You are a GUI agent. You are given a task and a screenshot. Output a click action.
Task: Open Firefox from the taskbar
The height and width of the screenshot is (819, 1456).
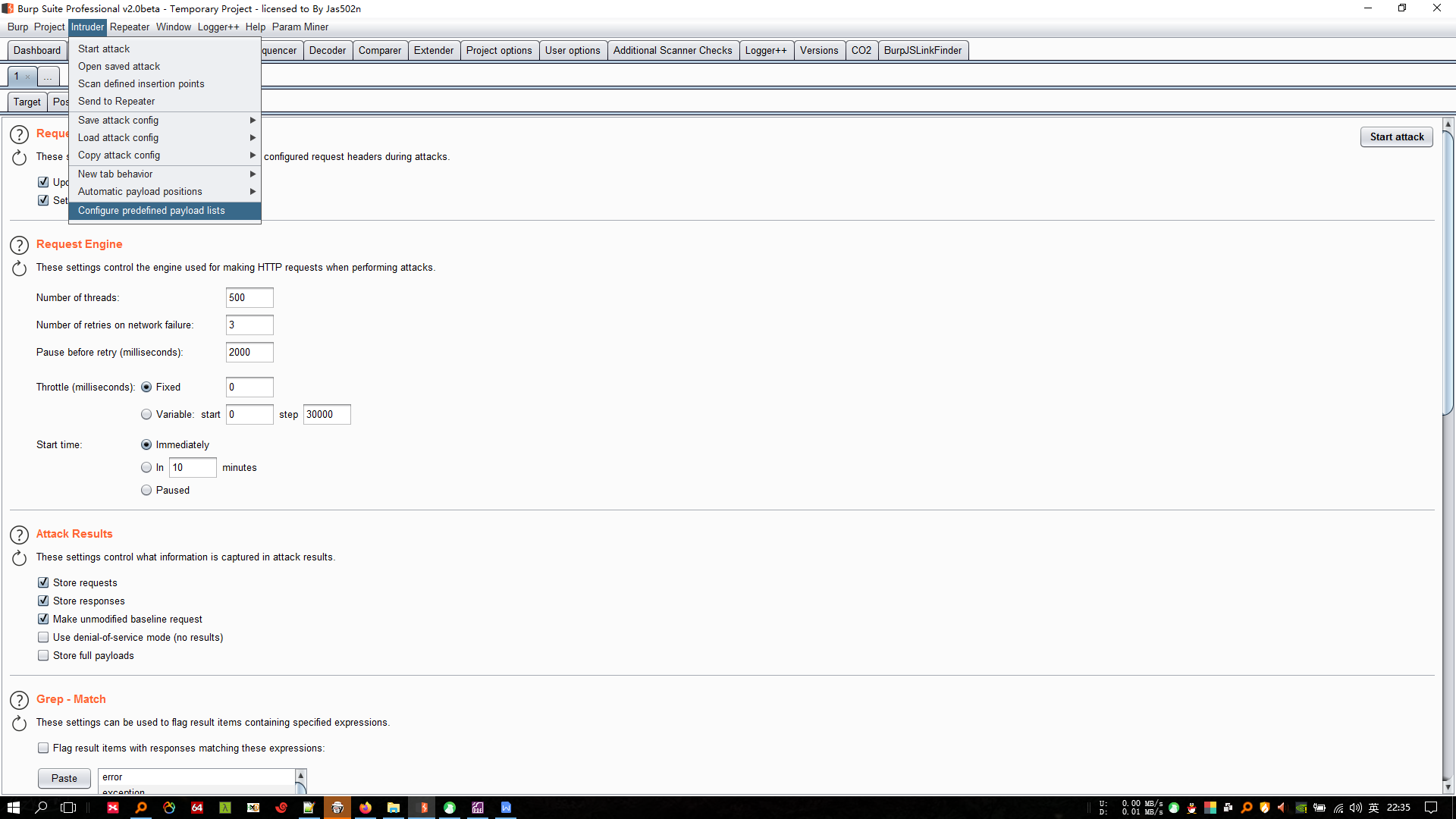point(366,808)
